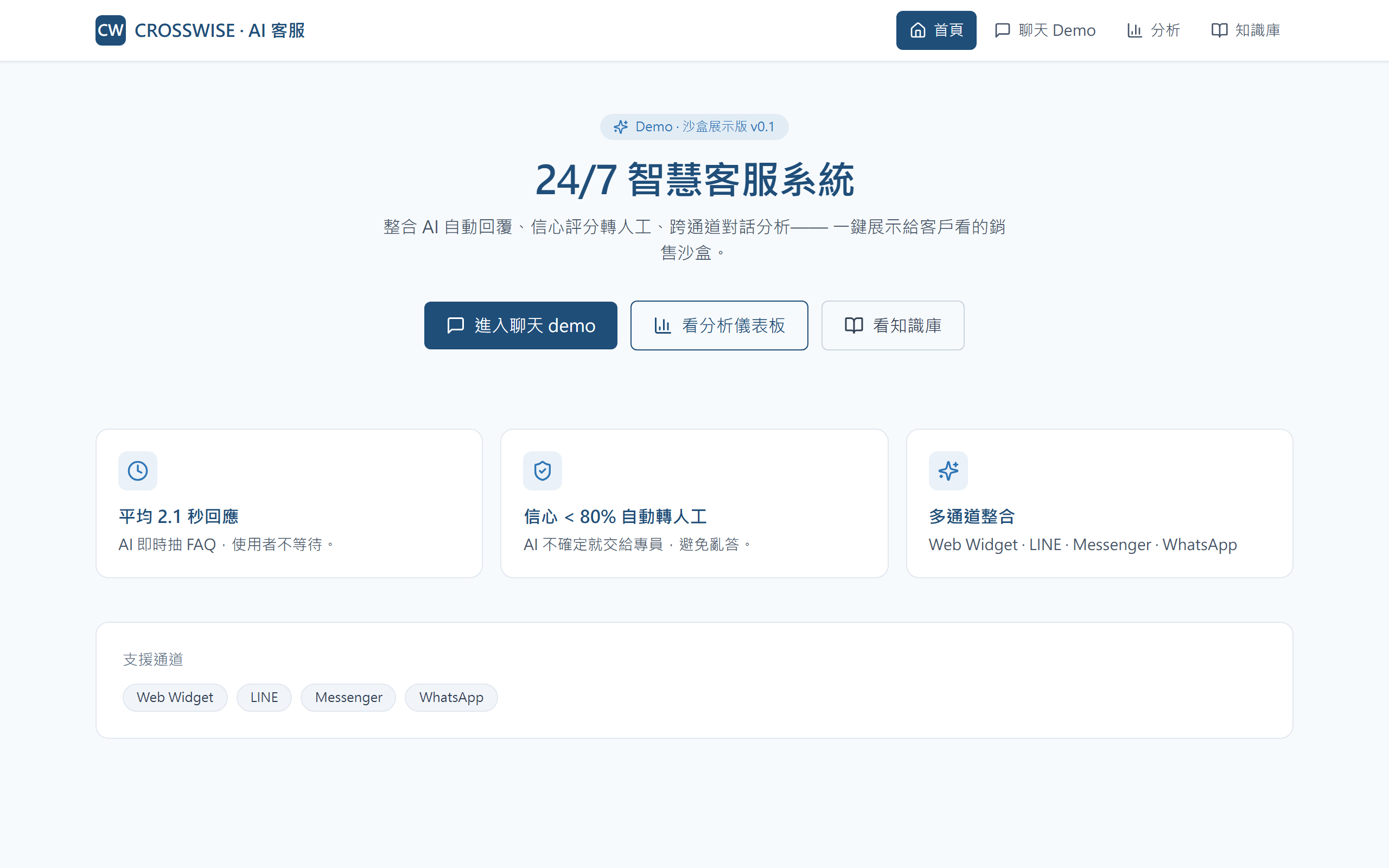Go to the 知識庫 nav tab
Viewport: 1389px width, 868px height.
point(1246,30)
